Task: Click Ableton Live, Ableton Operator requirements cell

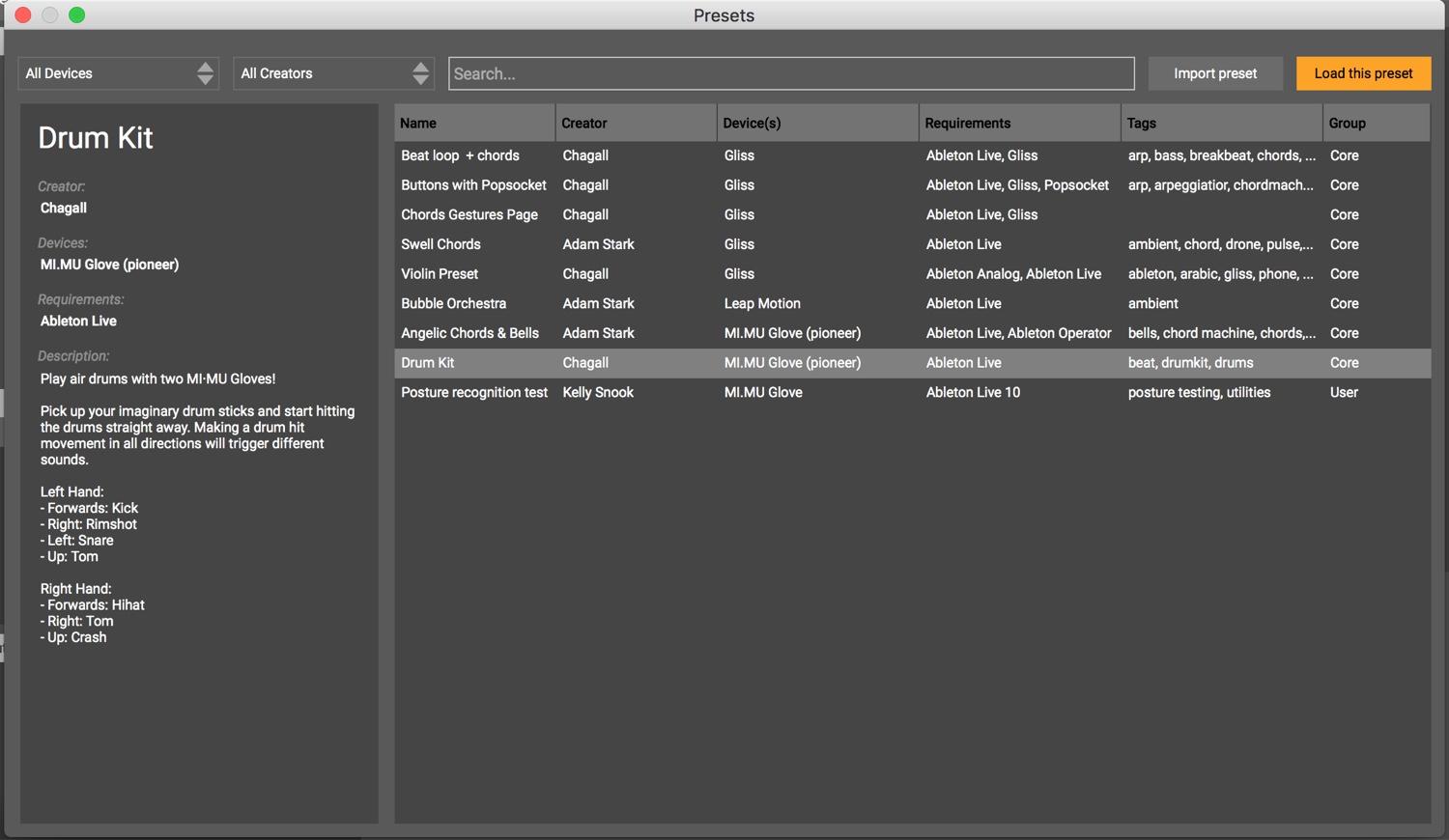Action: pos(1018,333)
